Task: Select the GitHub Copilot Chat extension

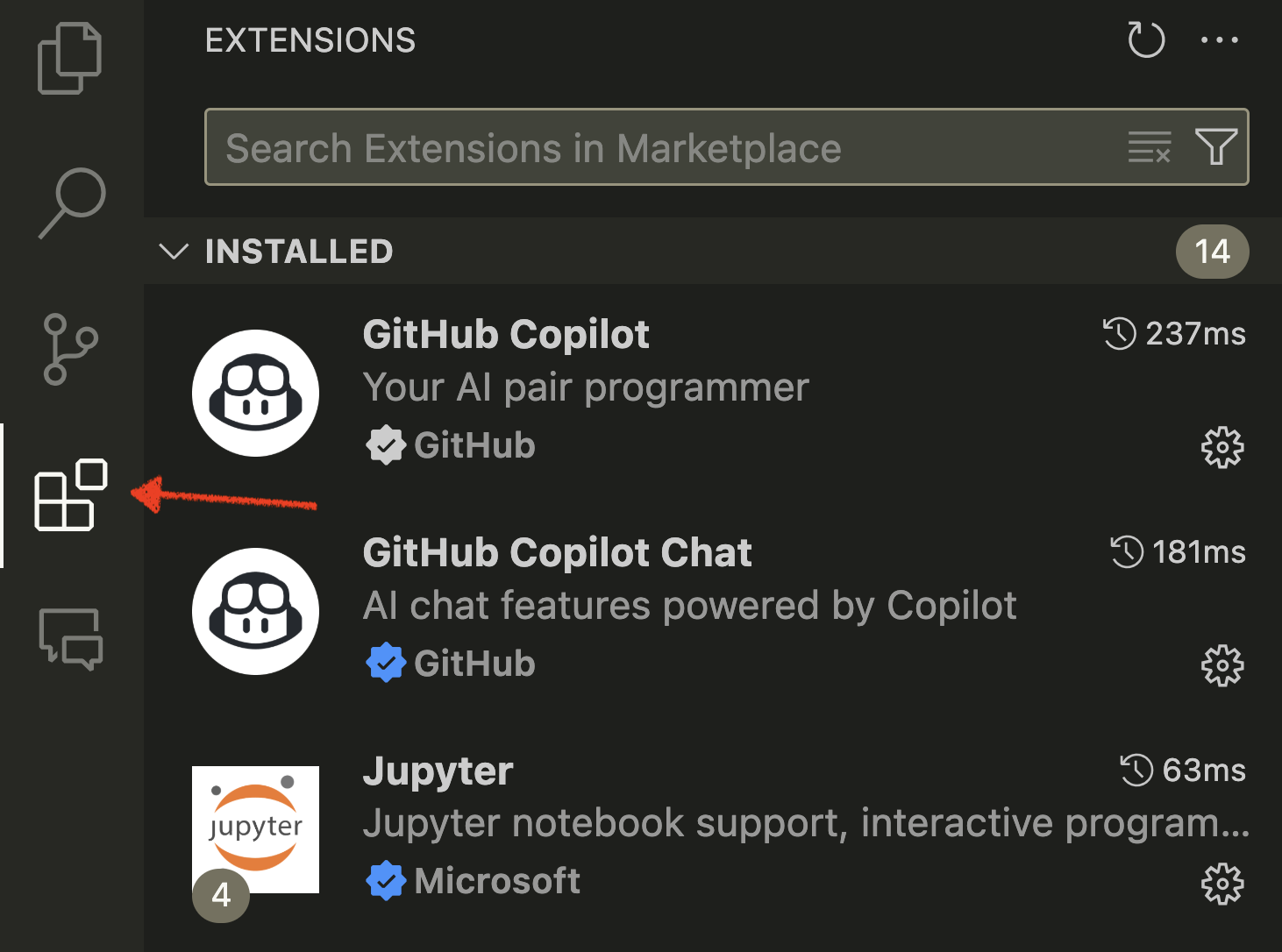Action: click(x=713, y=611)
